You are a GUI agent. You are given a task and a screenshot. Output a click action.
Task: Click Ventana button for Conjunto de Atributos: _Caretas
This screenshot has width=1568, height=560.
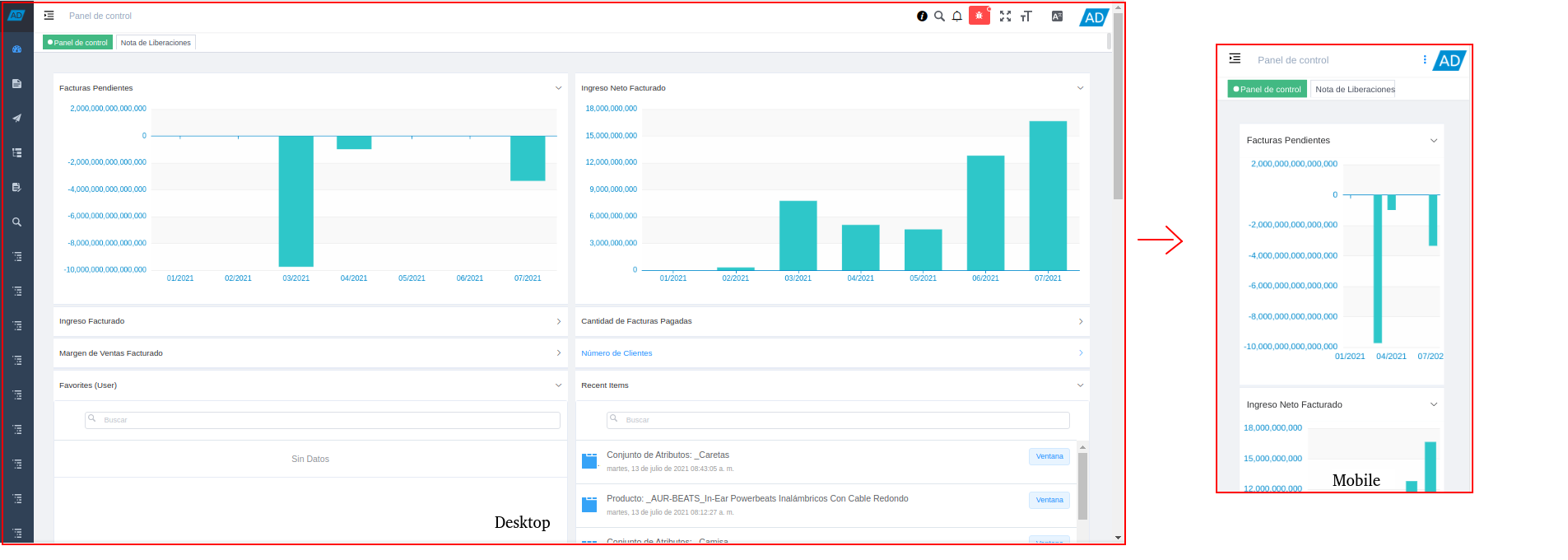tap(1049, 456)
